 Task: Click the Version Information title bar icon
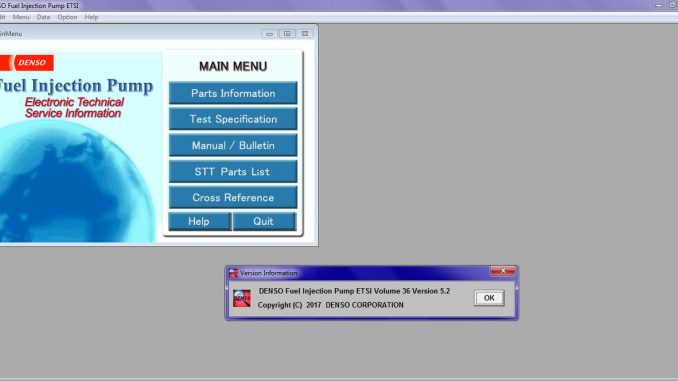[x=233, y=273]
